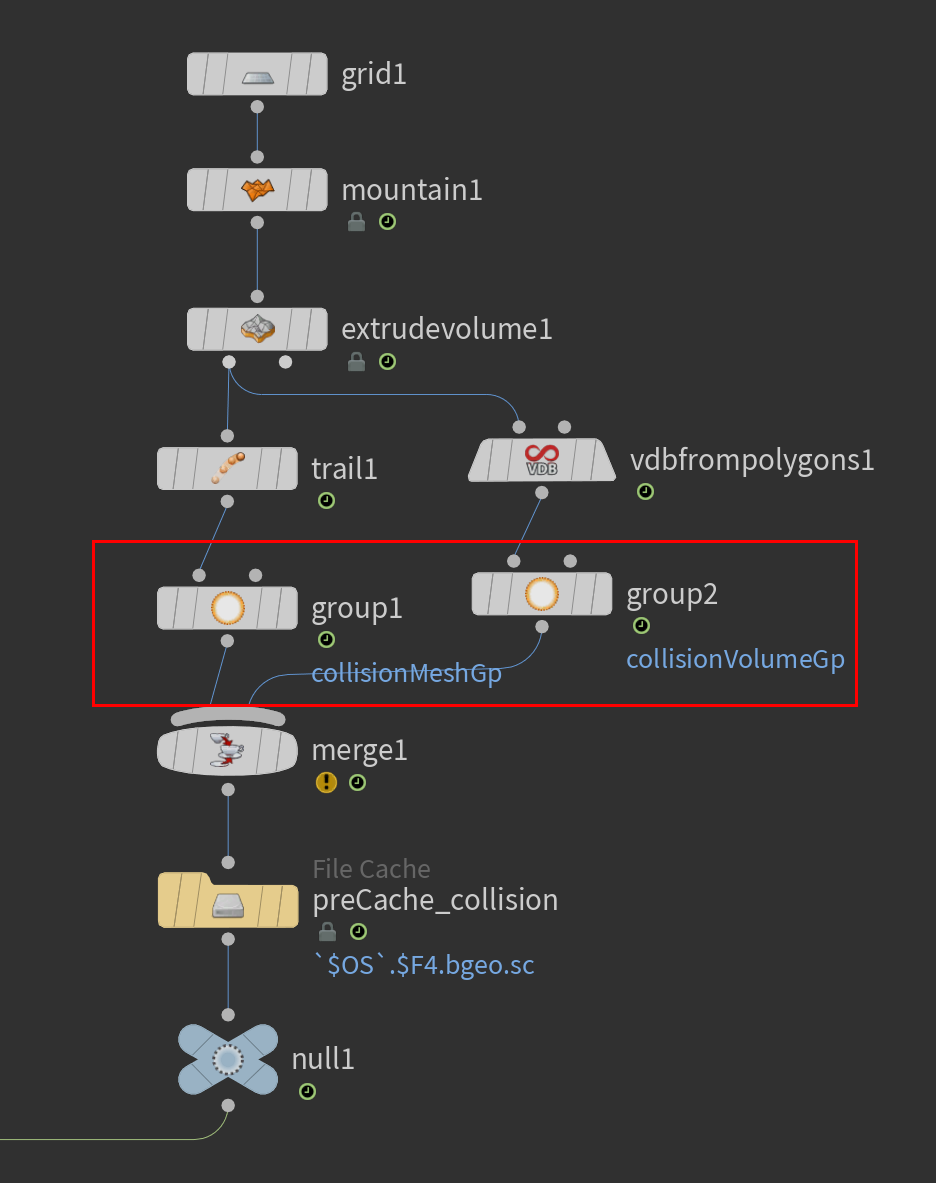Viewport: 936px width, 1183px height.
Task: Click the lock badge under mountain1
Action: 357,222
